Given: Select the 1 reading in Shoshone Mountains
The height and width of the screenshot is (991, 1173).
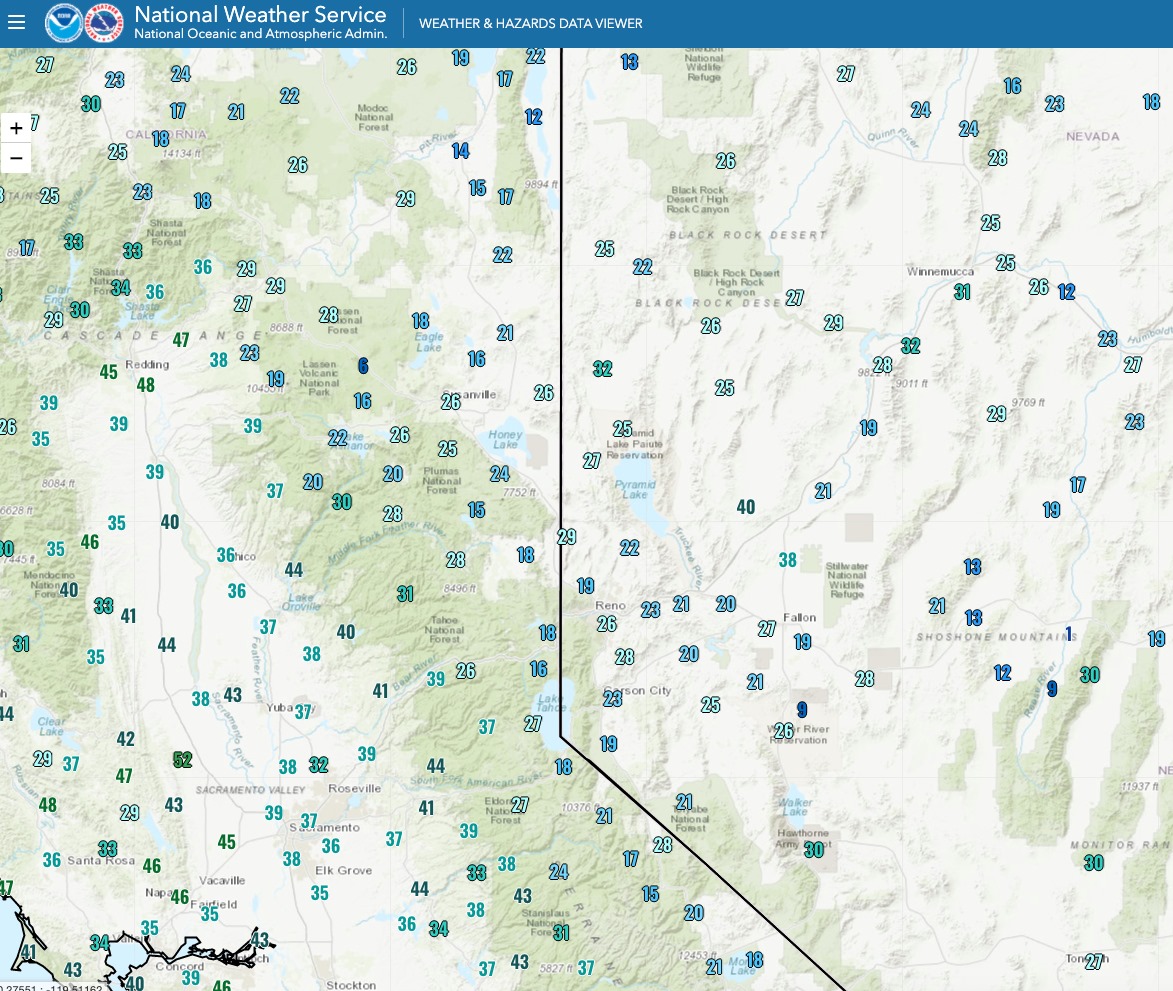Looking at the screenshot, I should click(x=1068, y=634).
